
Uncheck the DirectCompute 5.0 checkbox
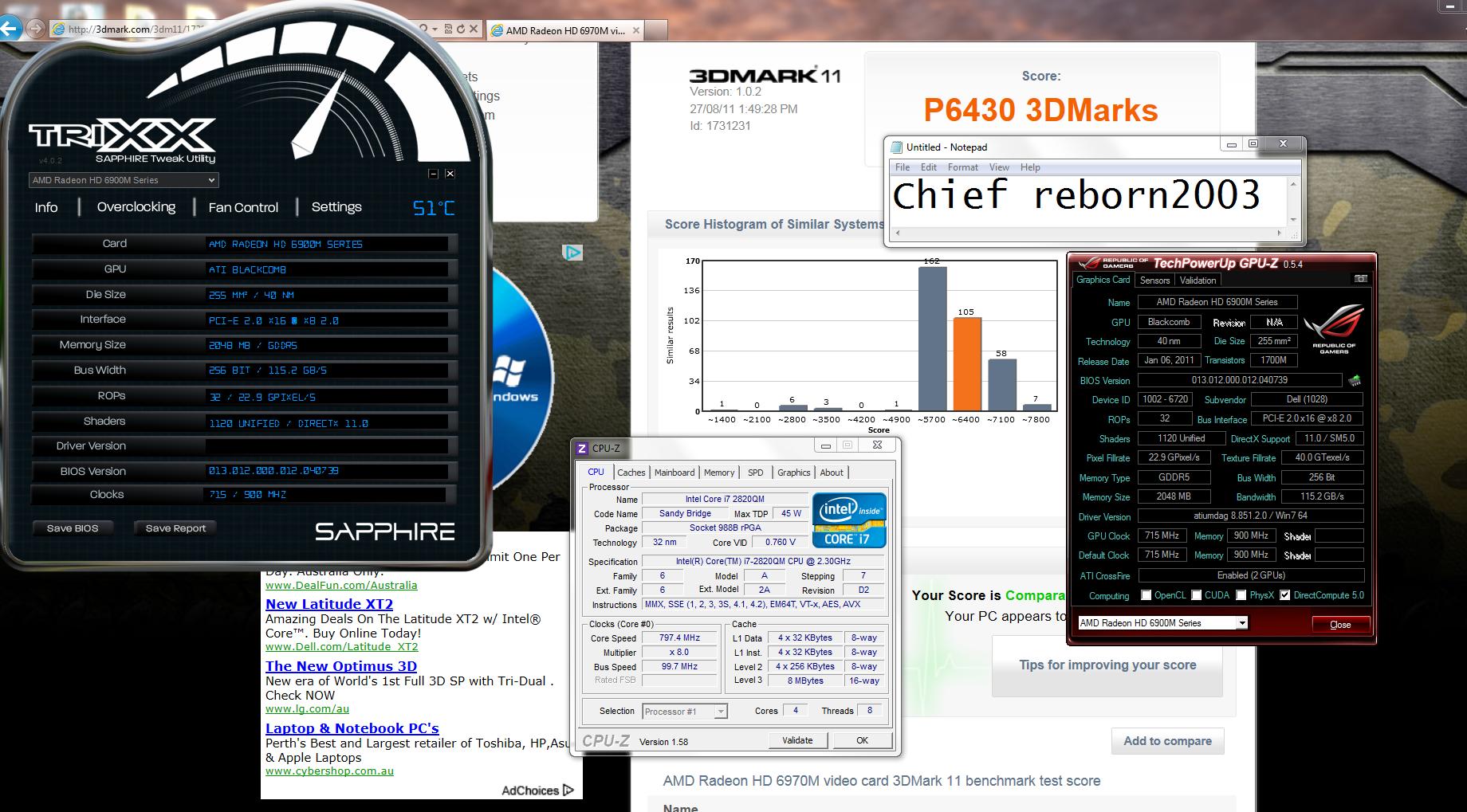(1284, 595)
